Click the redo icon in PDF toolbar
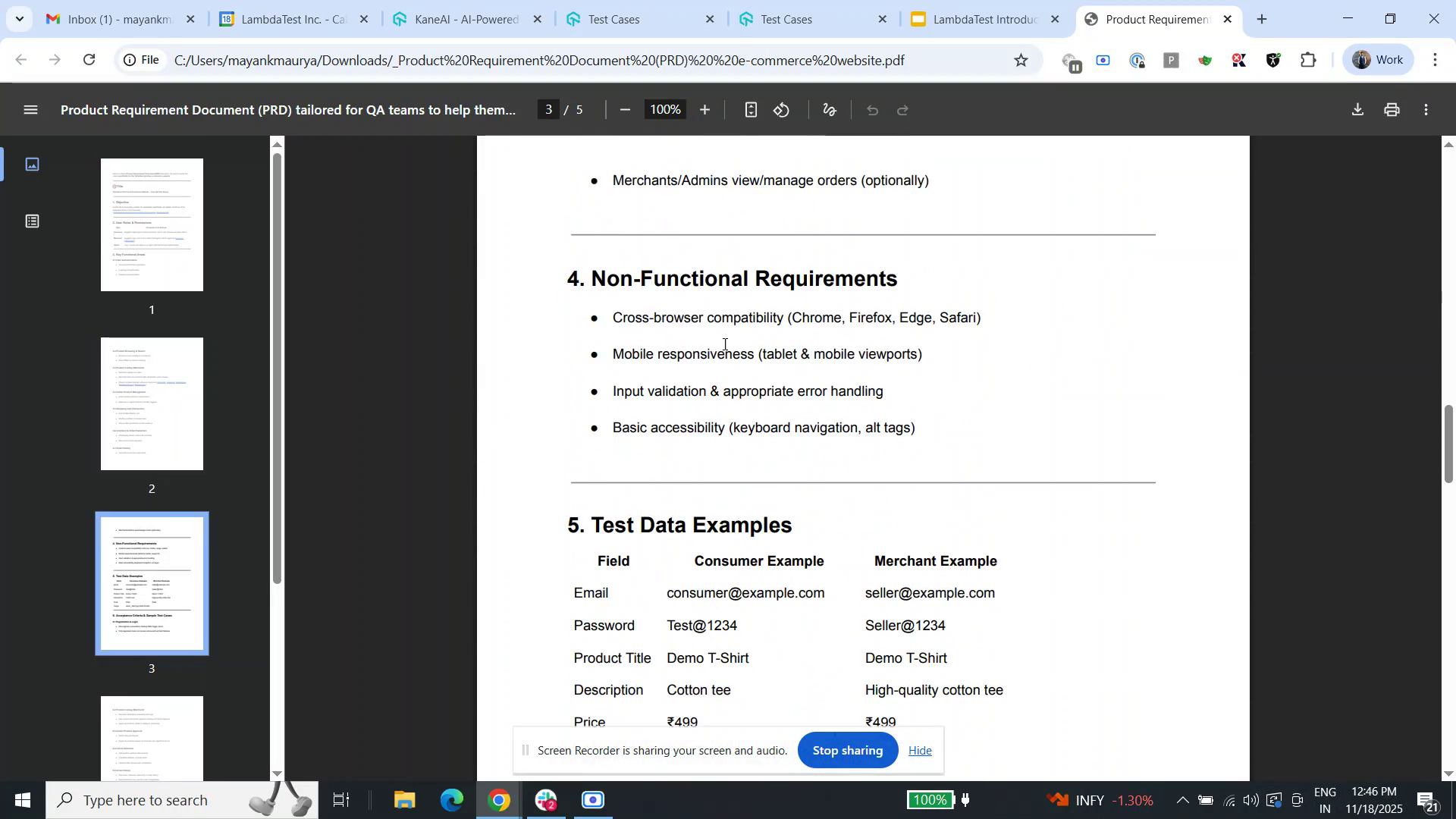 [x=903, y=109]
